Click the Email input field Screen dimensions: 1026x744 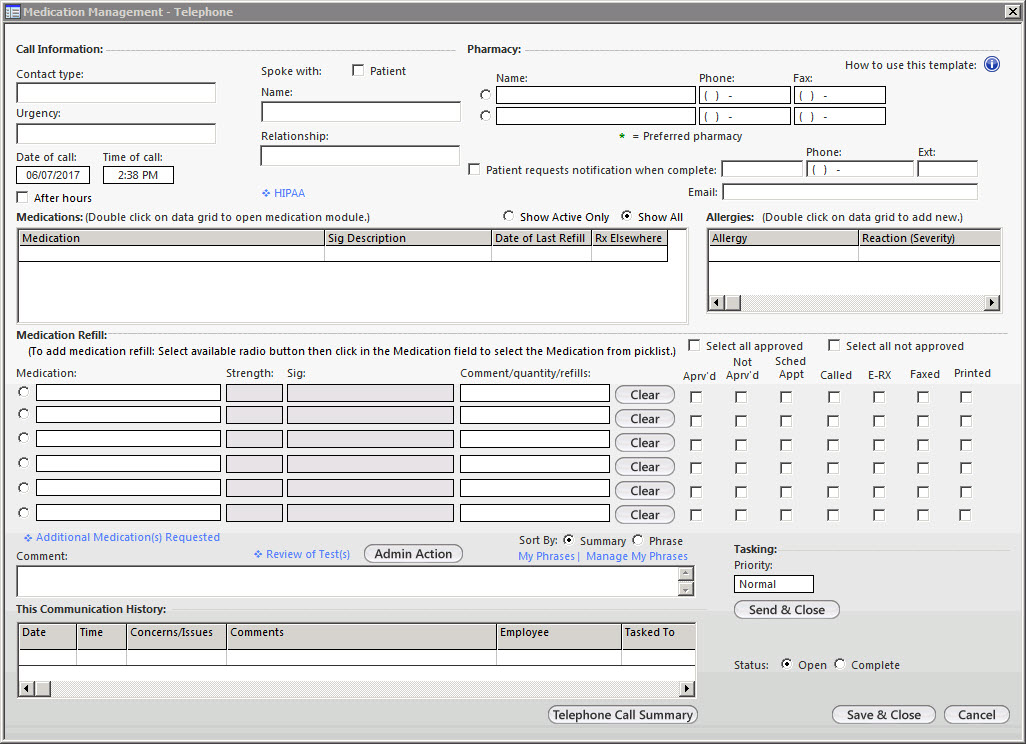[850, 192]
